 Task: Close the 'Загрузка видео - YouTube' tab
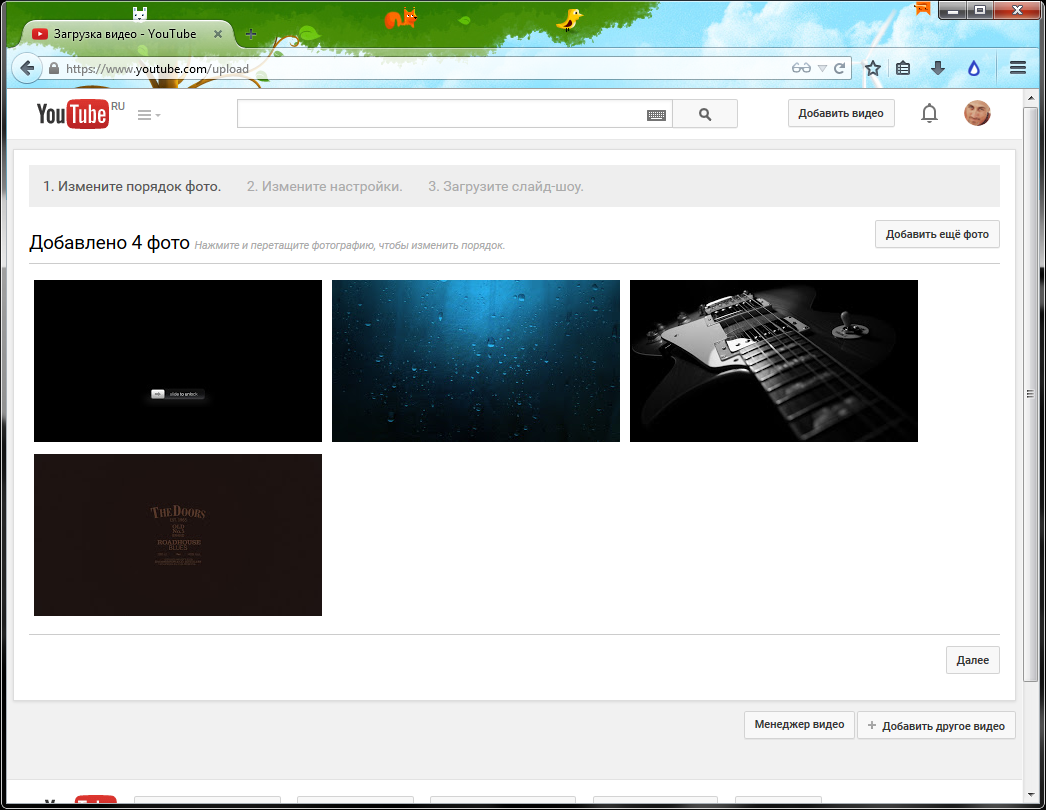tap(217, 34)
